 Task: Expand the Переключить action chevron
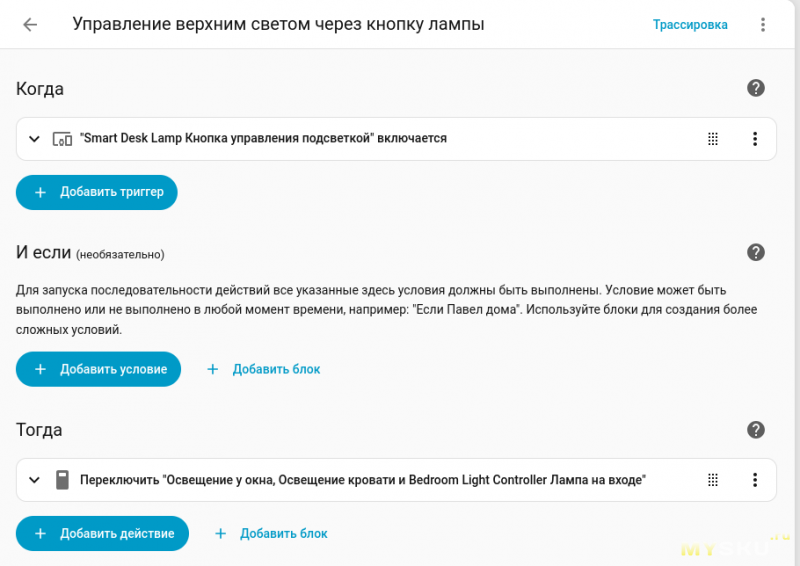pos(34,480)
